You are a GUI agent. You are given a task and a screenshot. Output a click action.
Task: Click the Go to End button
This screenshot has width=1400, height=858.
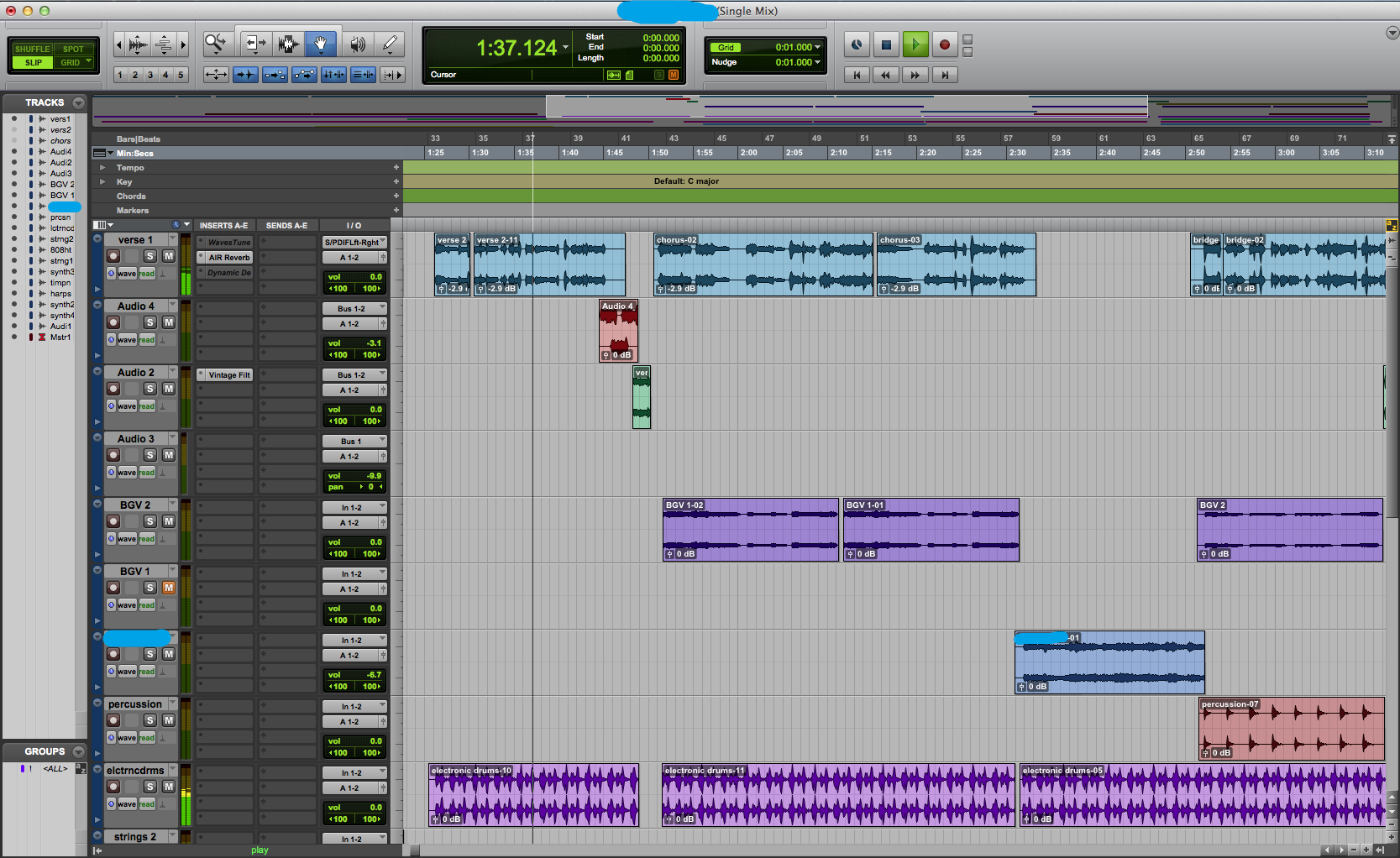(945, 75)
